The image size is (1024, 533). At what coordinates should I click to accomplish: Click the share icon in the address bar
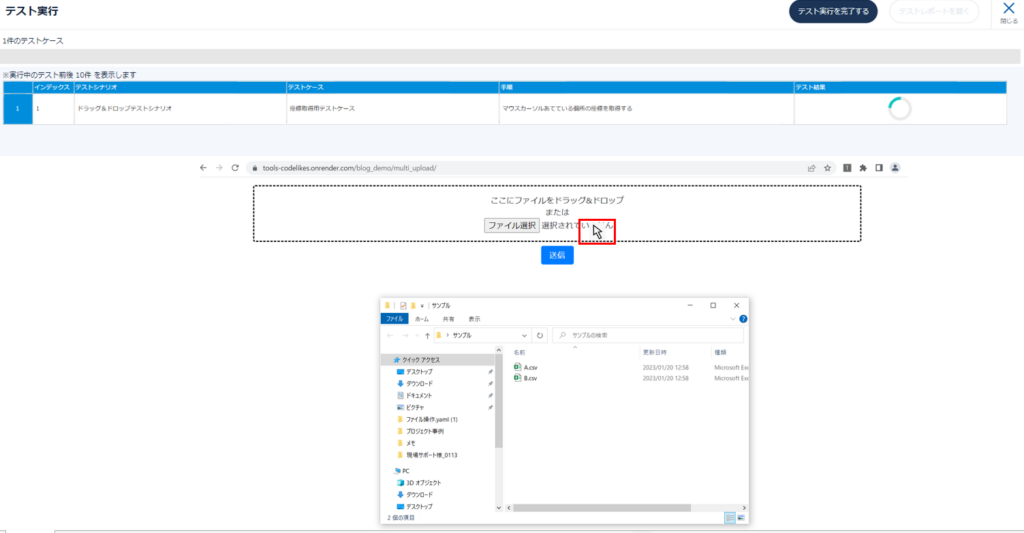coord(810,168)
